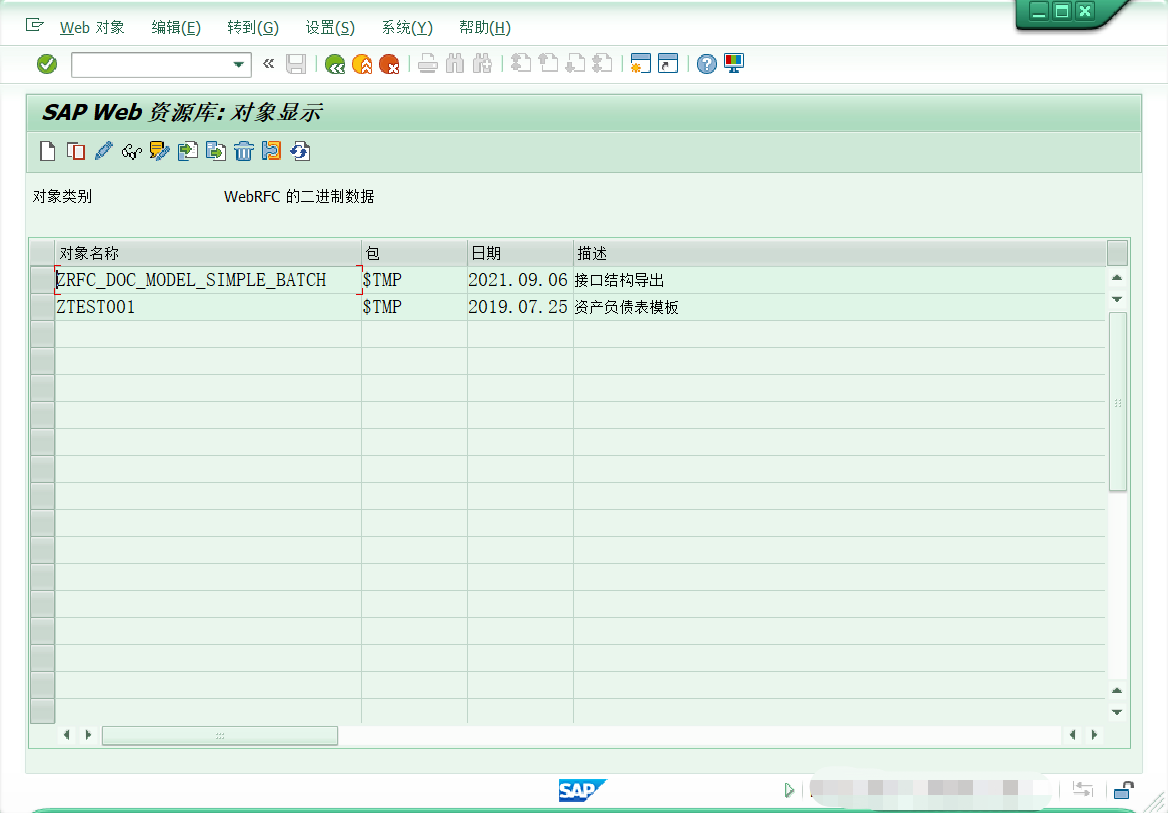Click the Create New Session icon
The height and width of the screenshot is (813, 1168).
(641, 64)
